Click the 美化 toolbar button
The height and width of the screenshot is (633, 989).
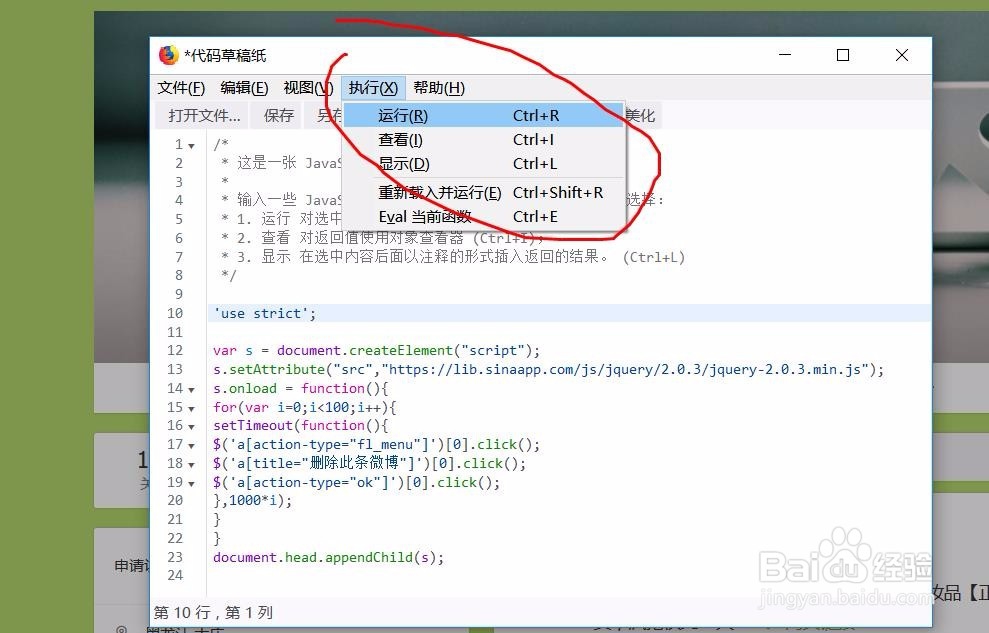(x=641, y=115)
